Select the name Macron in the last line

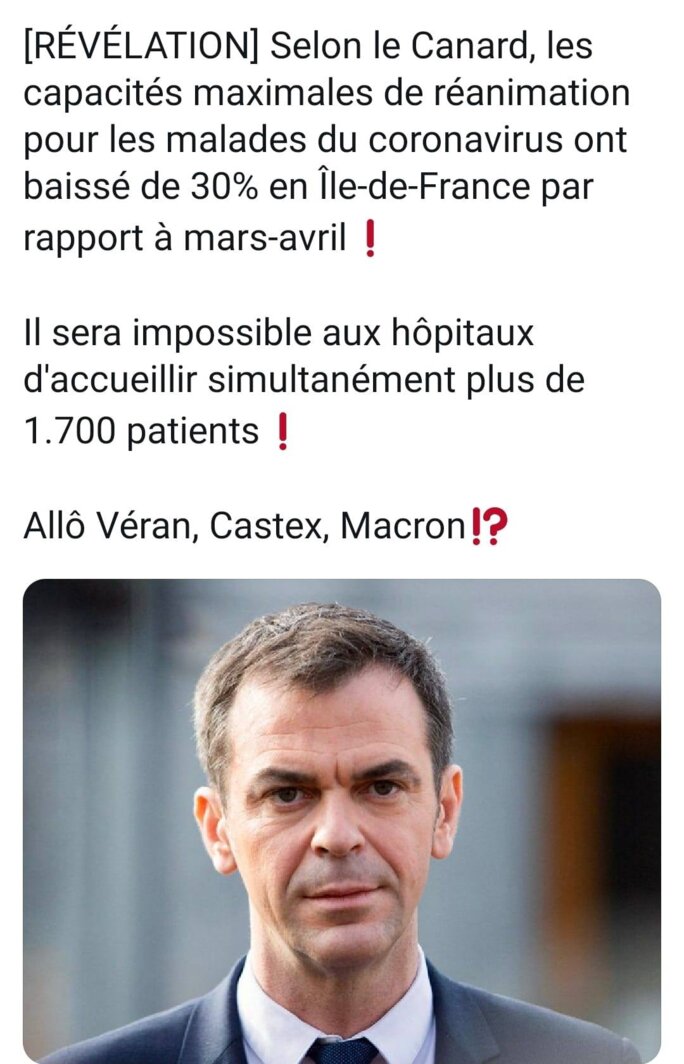pos(402,527)
